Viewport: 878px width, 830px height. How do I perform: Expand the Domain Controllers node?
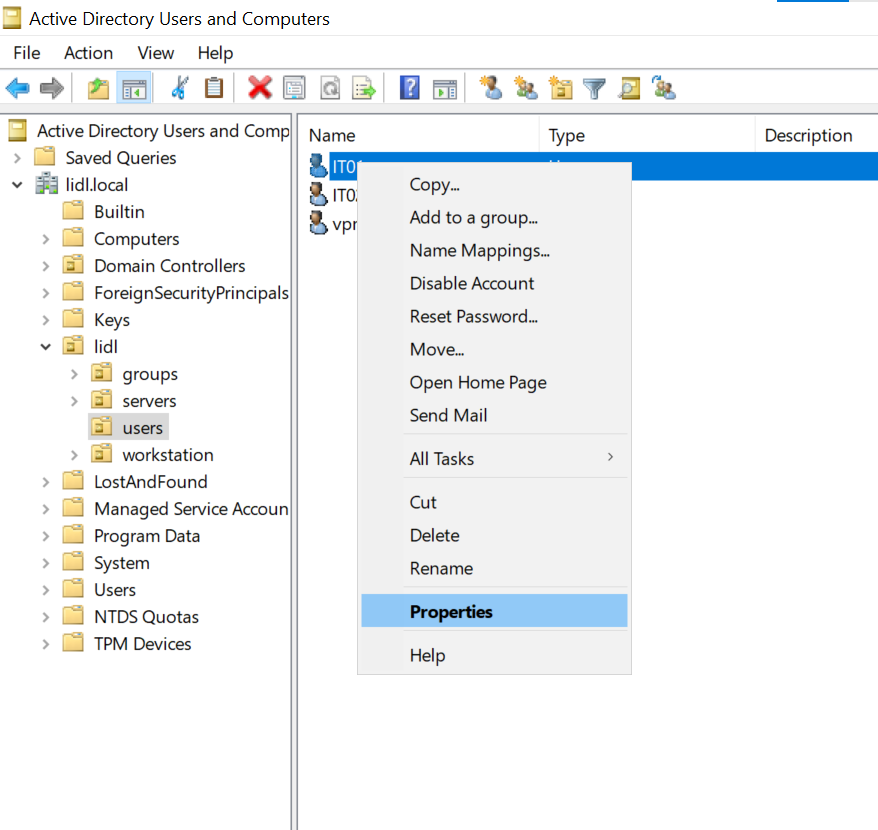46,266
